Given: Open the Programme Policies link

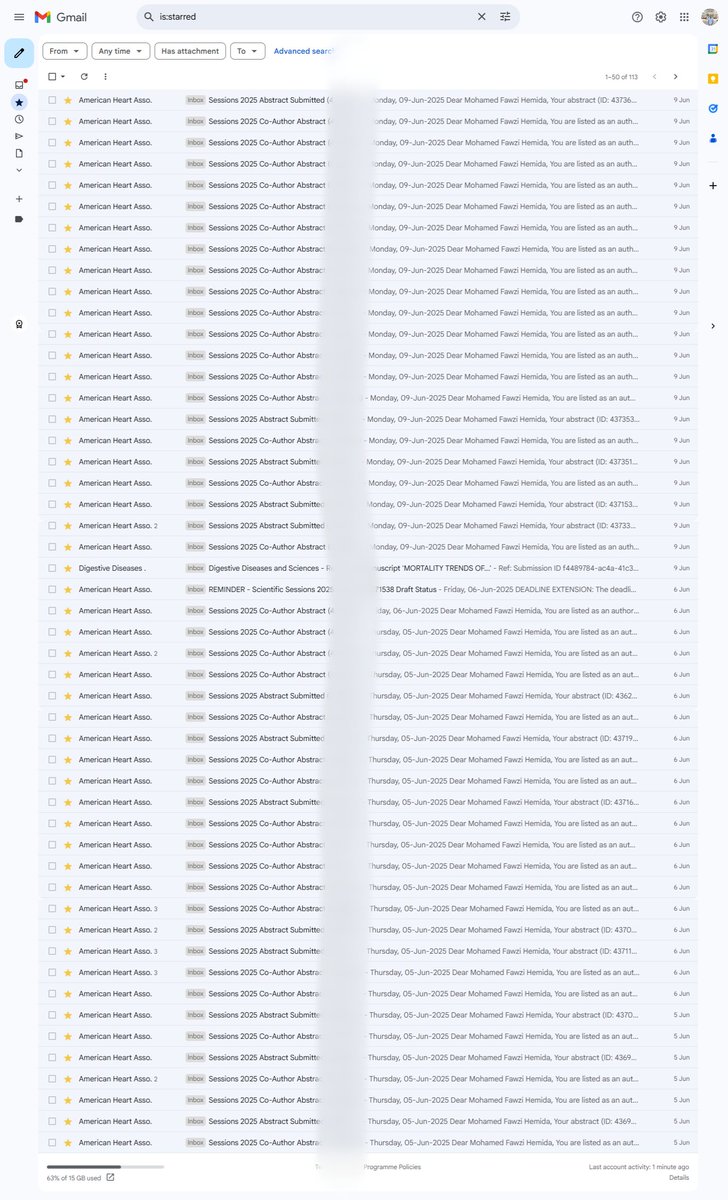Looking at the screenshot, I should [x=392, y=1167].
